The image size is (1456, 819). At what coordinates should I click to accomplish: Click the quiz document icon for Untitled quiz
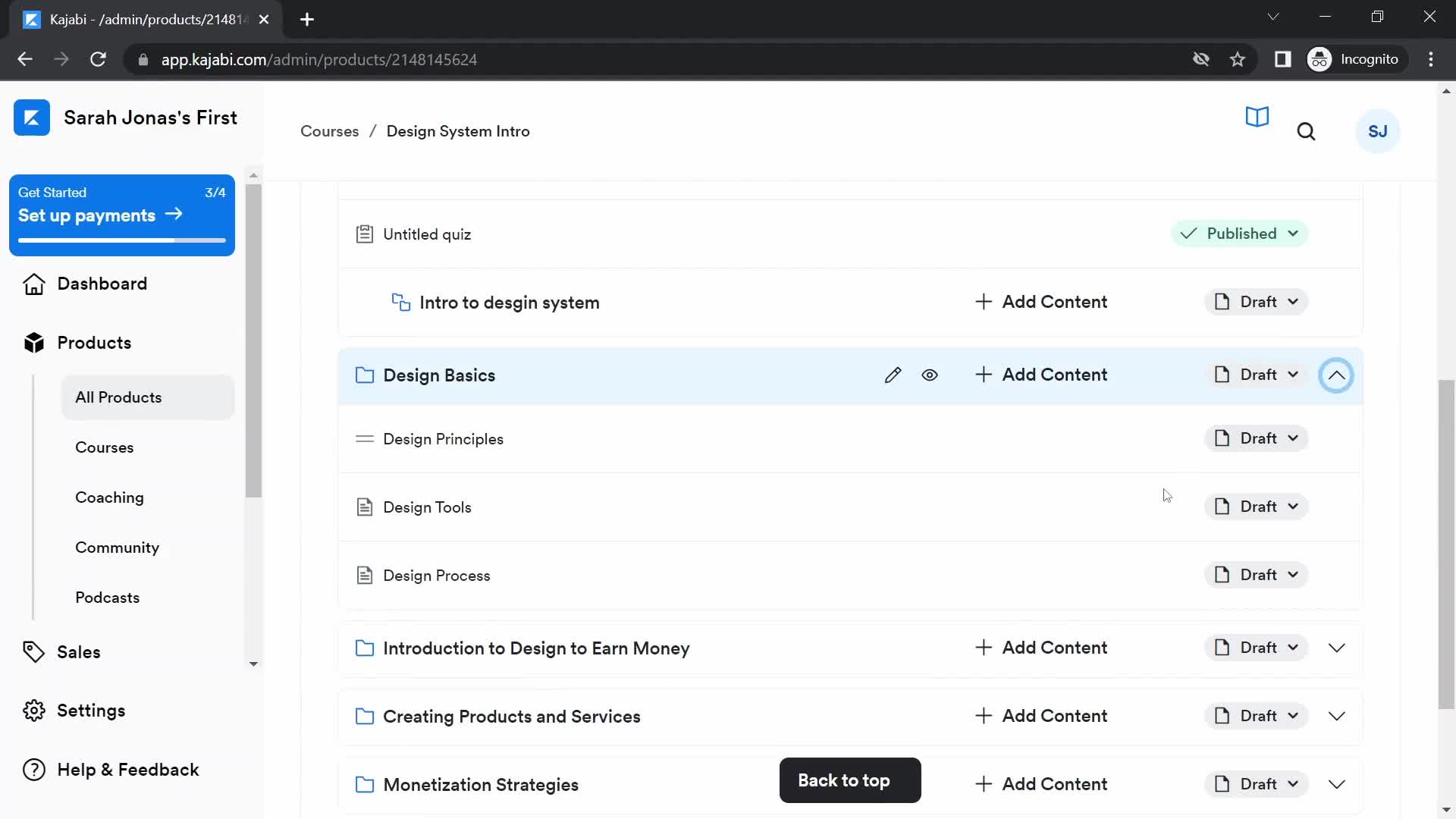pyautogui.click(x=365, y=233)
